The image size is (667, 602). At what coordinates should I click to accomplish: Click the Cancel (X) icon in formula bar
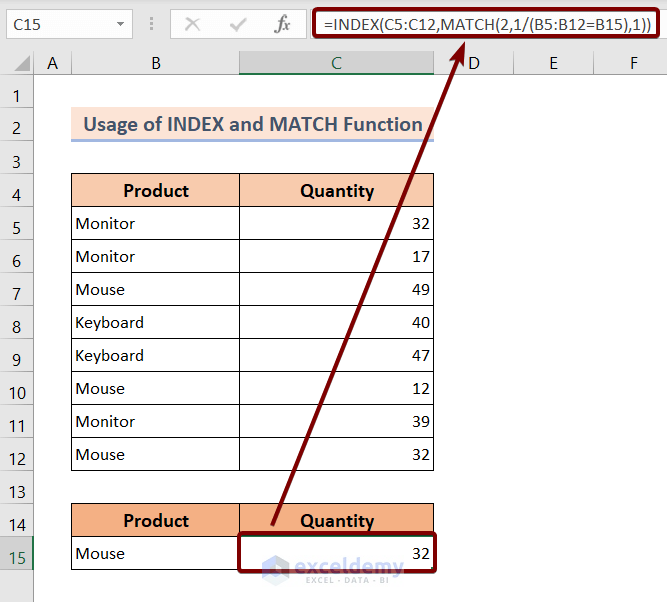click(x=192, y=24)
